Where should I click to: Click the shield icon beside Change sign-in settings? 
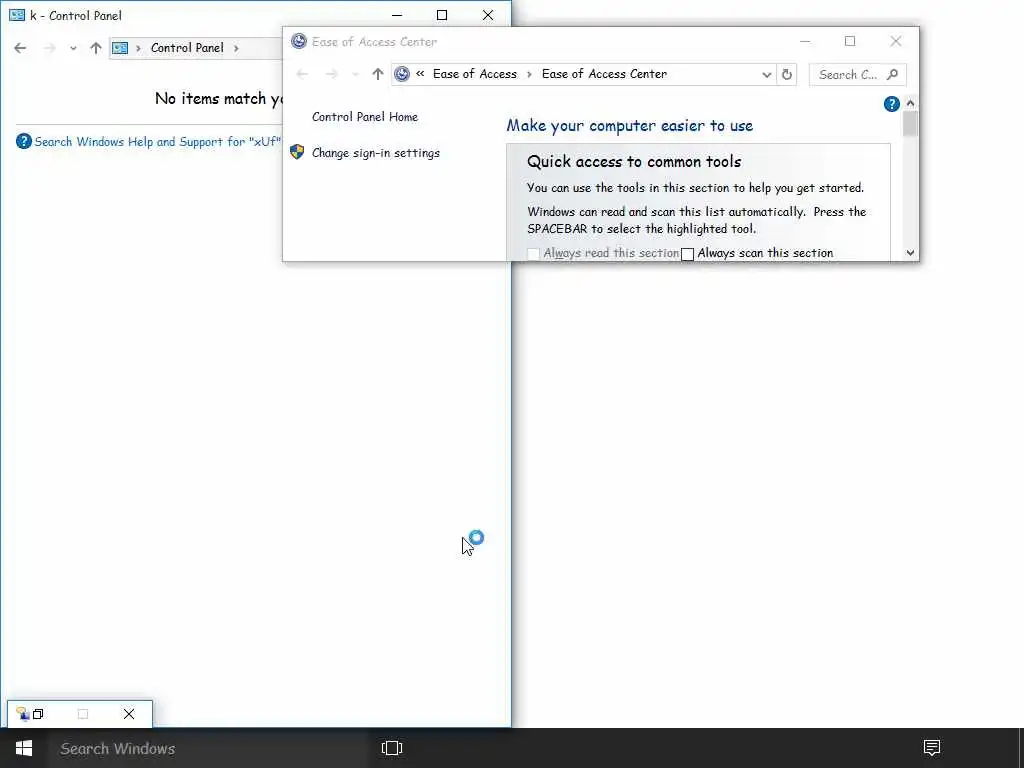[297, 152]
